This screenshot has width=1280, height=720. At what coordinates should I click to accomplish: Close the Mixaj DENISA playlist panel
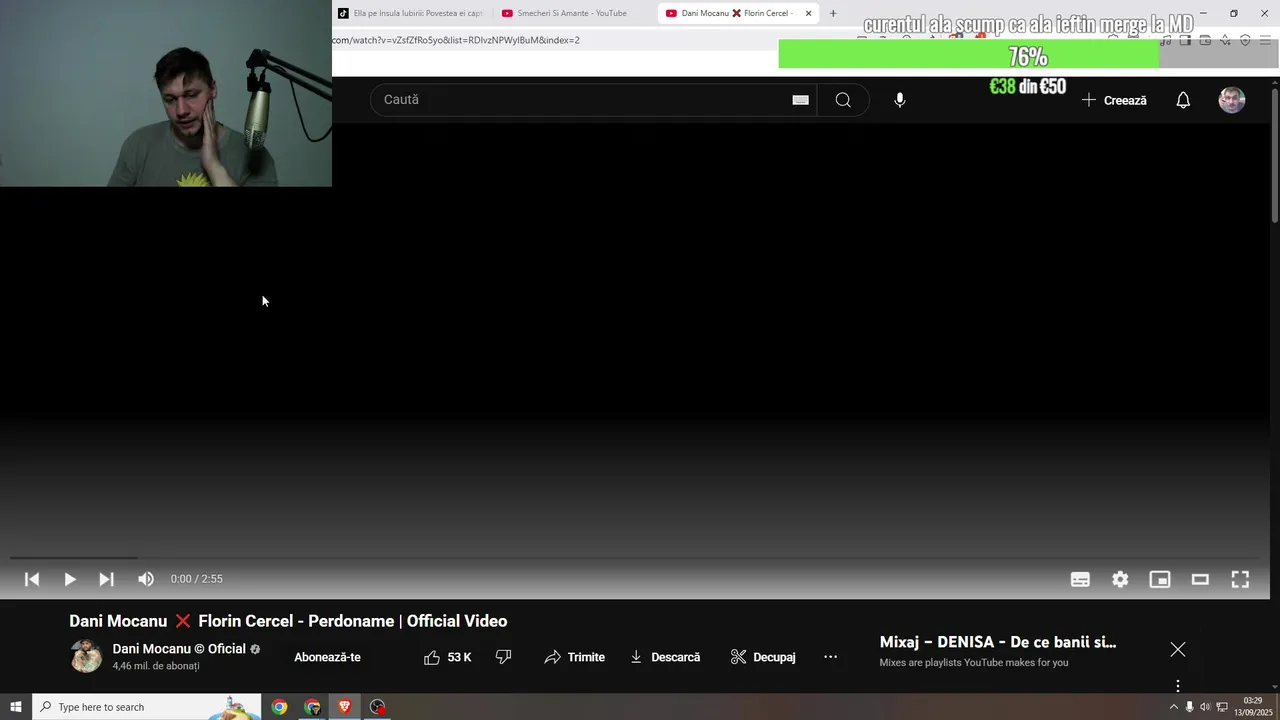(x=1178, y=650)
